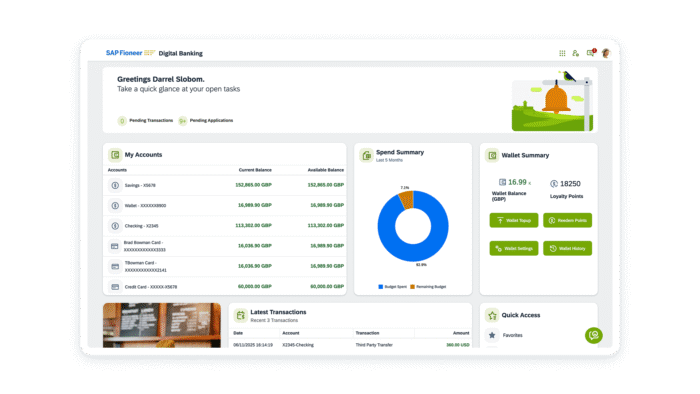Select Pending Applications link
Image resolution: width=700 pixels, height=394 pixels.
click(211, 120)
